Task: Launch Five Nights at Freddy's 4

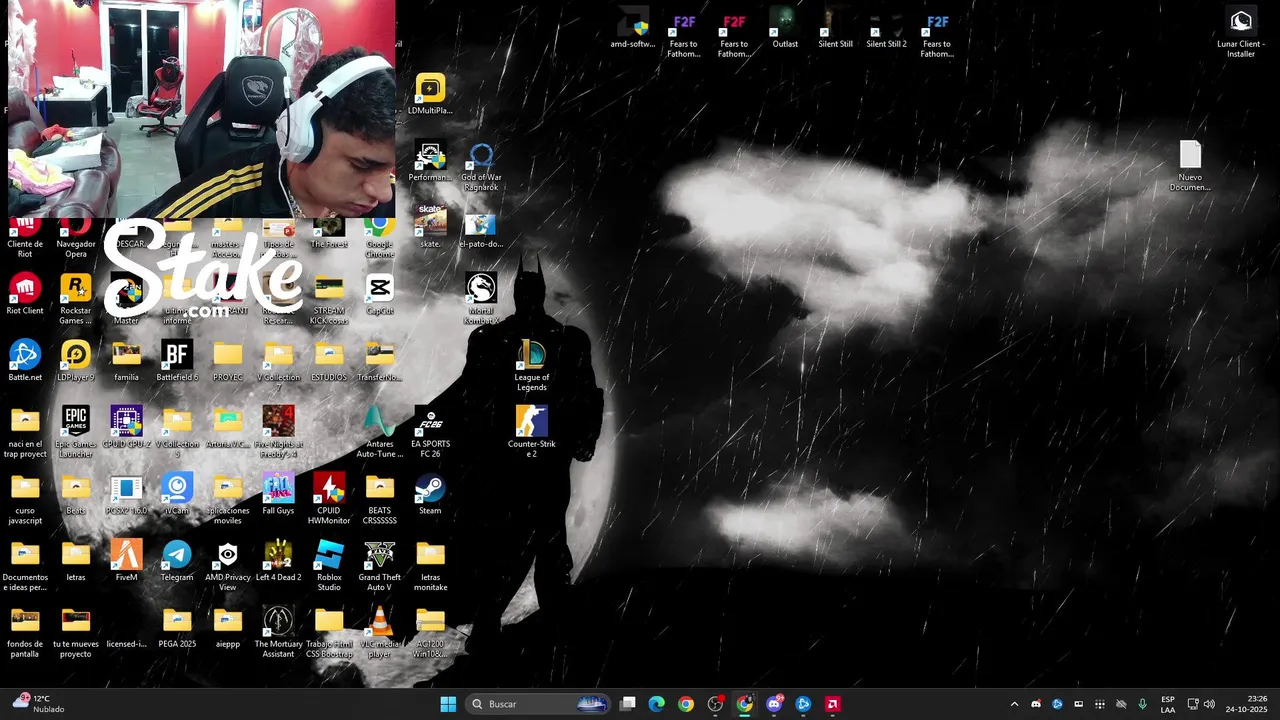Action: pos(278,433)
